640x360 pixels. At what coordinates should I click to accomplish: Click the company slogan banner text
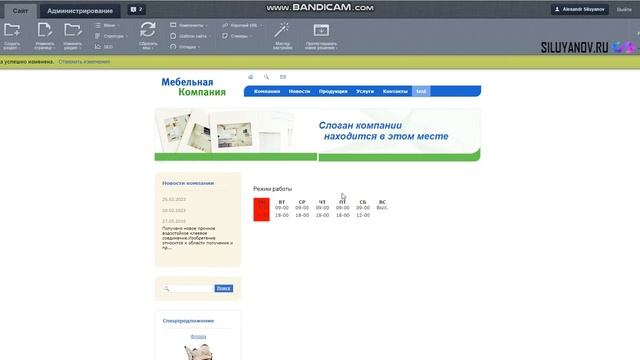[383, 131]
